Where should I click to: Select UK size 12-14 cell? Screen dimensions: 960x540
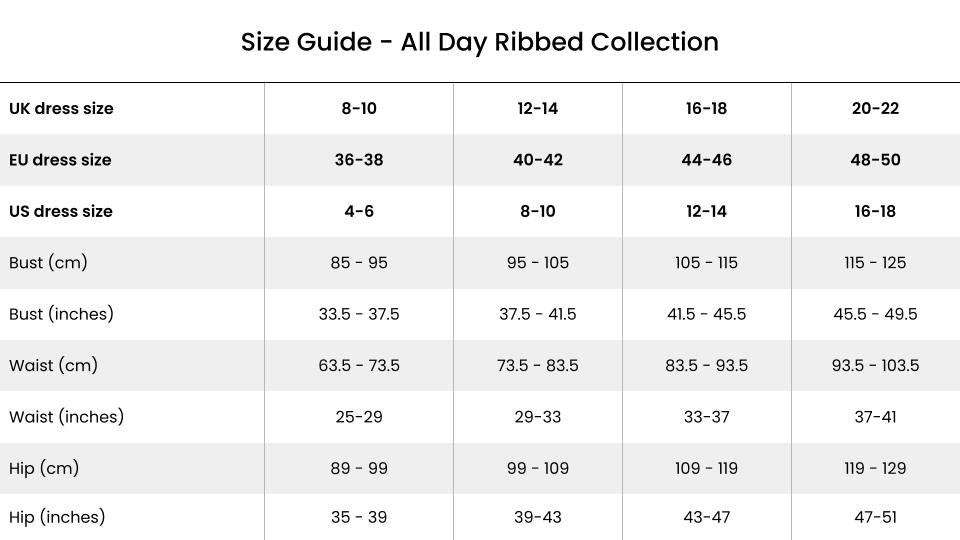538,108
